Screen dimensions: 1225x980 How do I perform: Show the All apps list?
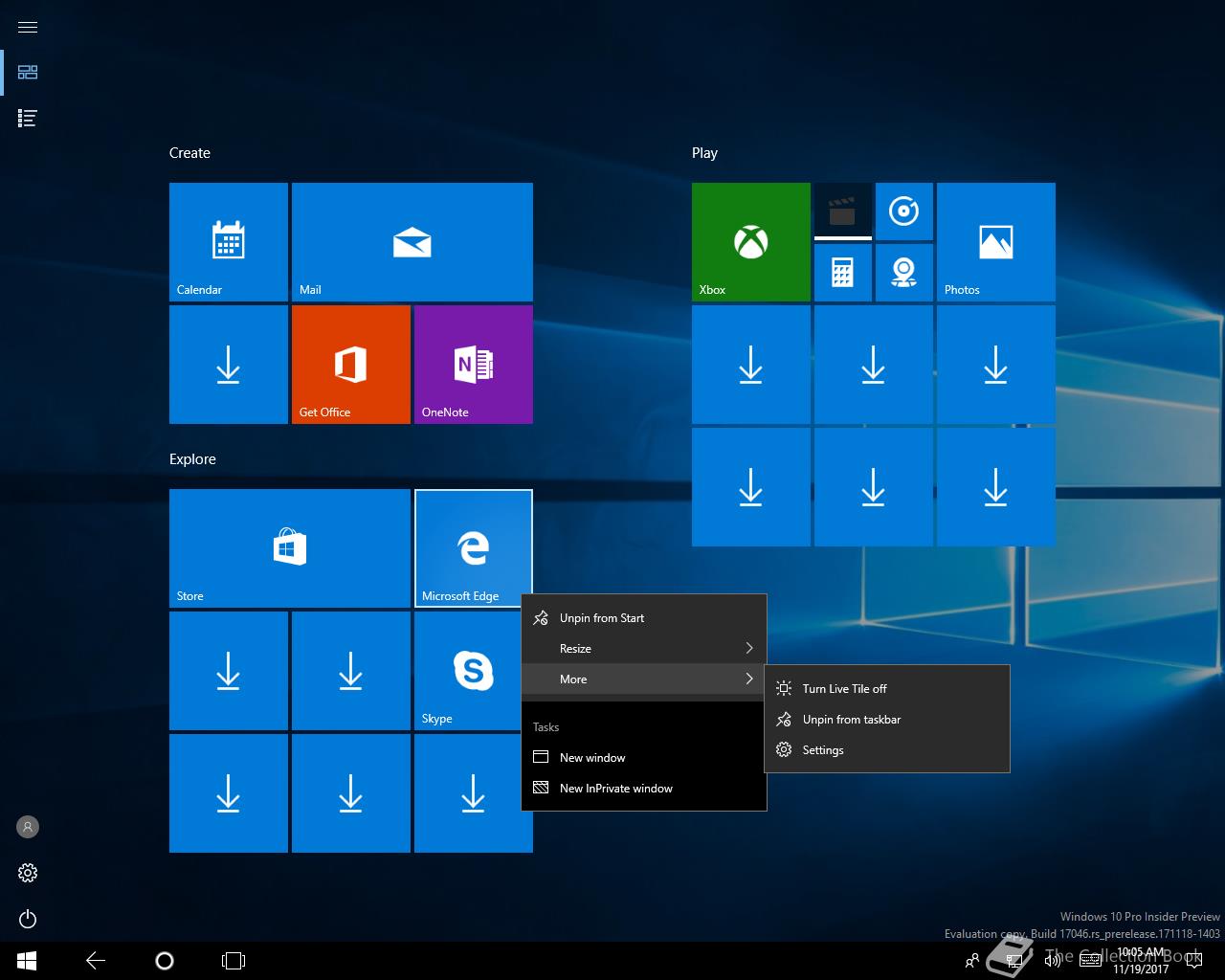[28, 119]
